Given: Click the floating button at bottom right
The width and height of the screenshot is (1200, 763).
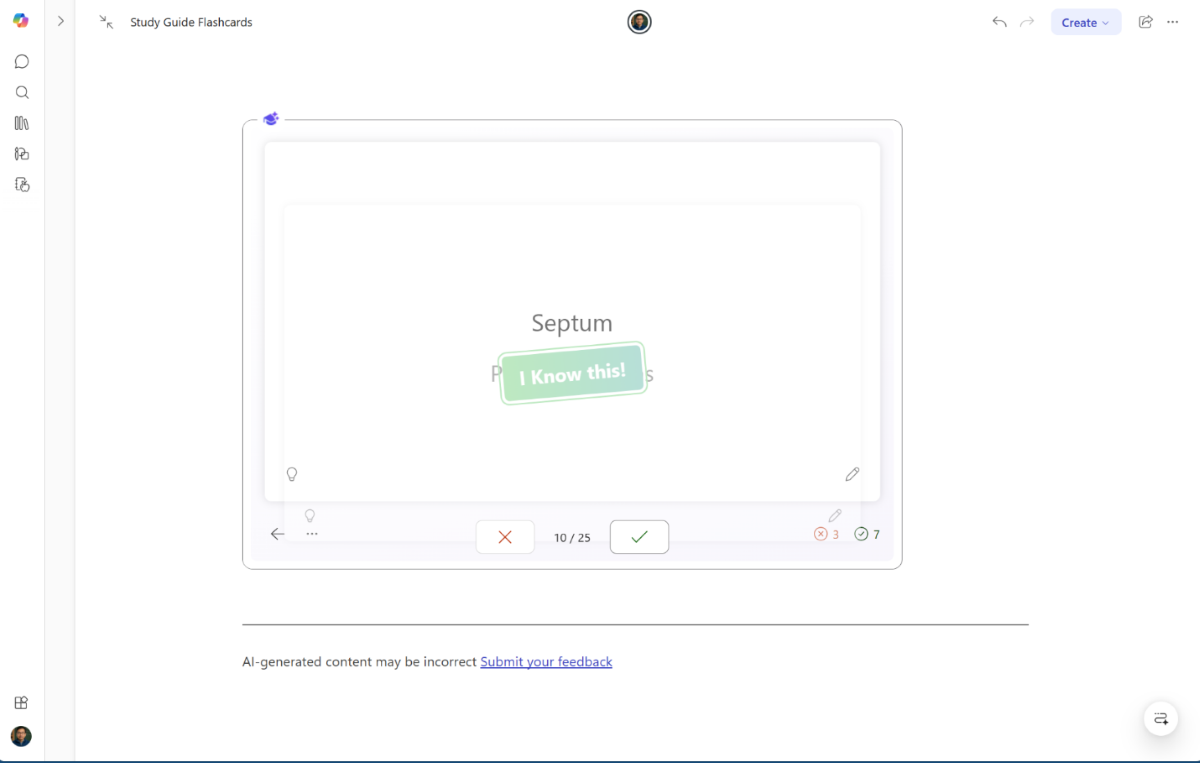Looking at the screenshot, I should pyautogui.click(x=1161, y=719).
